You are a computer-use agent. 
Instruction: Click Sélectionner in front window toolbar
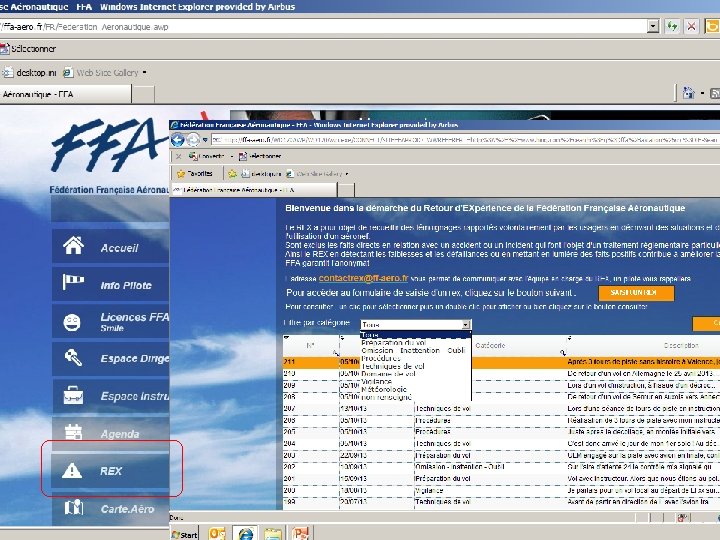click(x=260, y=157)
